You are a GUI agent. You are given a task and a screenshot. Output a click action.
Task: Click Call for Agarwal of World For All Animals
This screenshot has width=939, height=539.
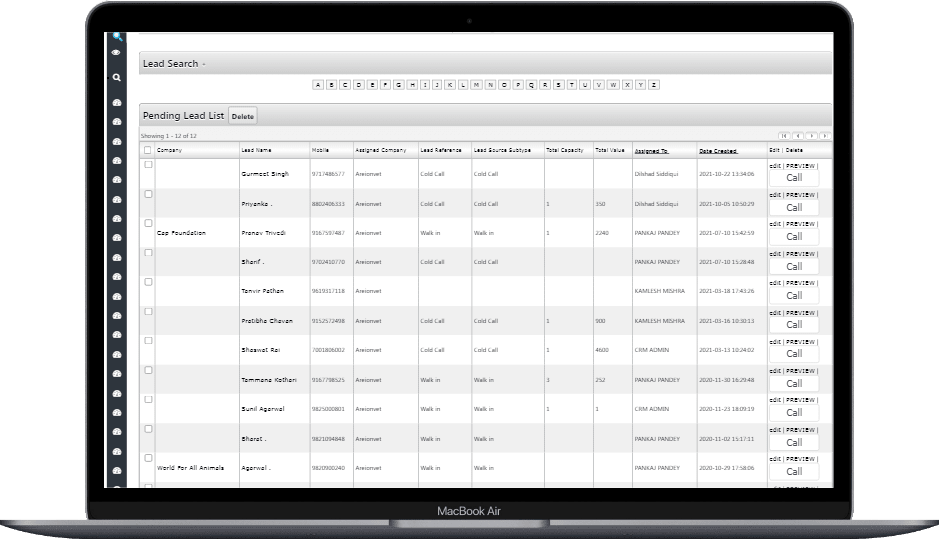(x=794, y=472)
